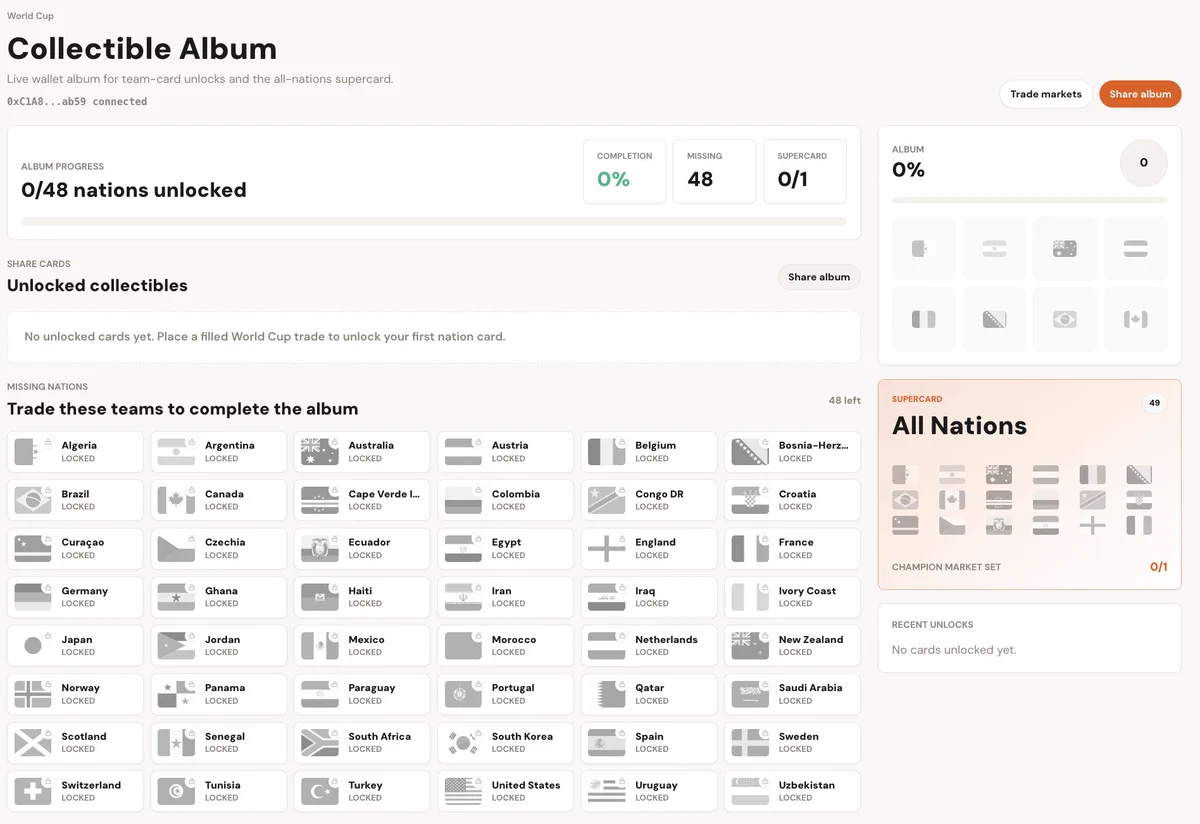Open the Turkey card name
This screenshot has height=824, width=1200.
point(364,785)
